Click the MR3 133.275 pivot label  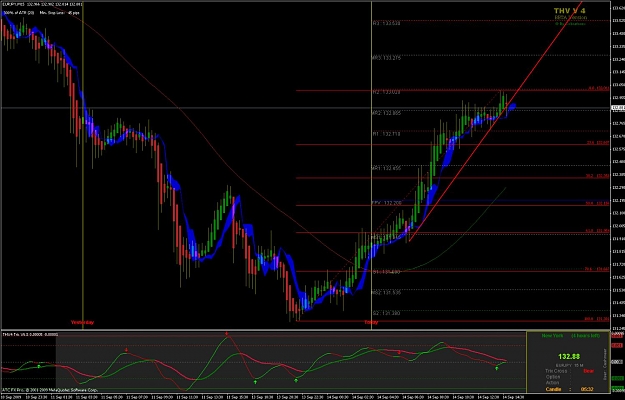click(x=386, y=58)
